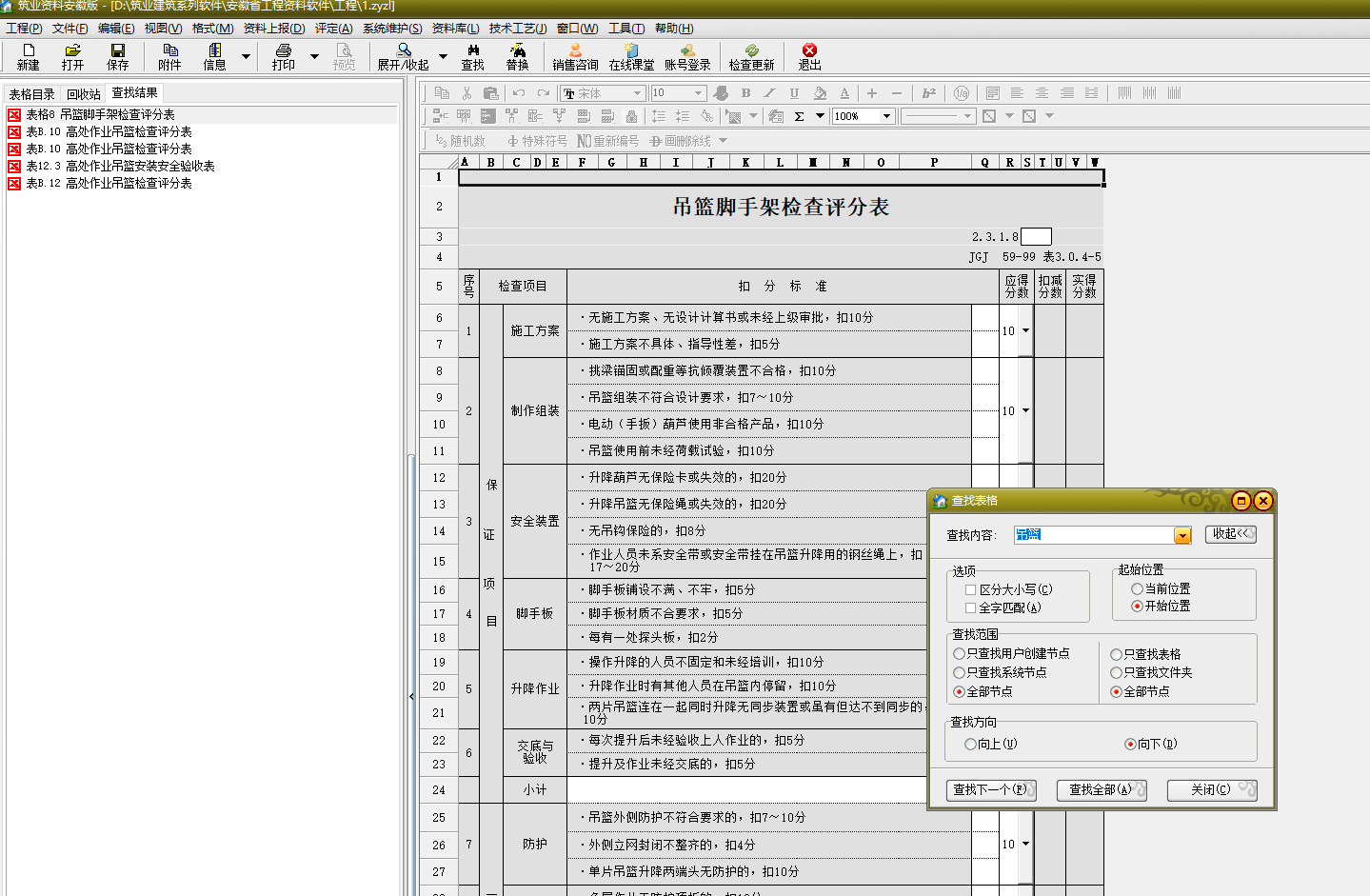Switch to the 表格目录 tab
1370x896 pixels.
[31, 94]
